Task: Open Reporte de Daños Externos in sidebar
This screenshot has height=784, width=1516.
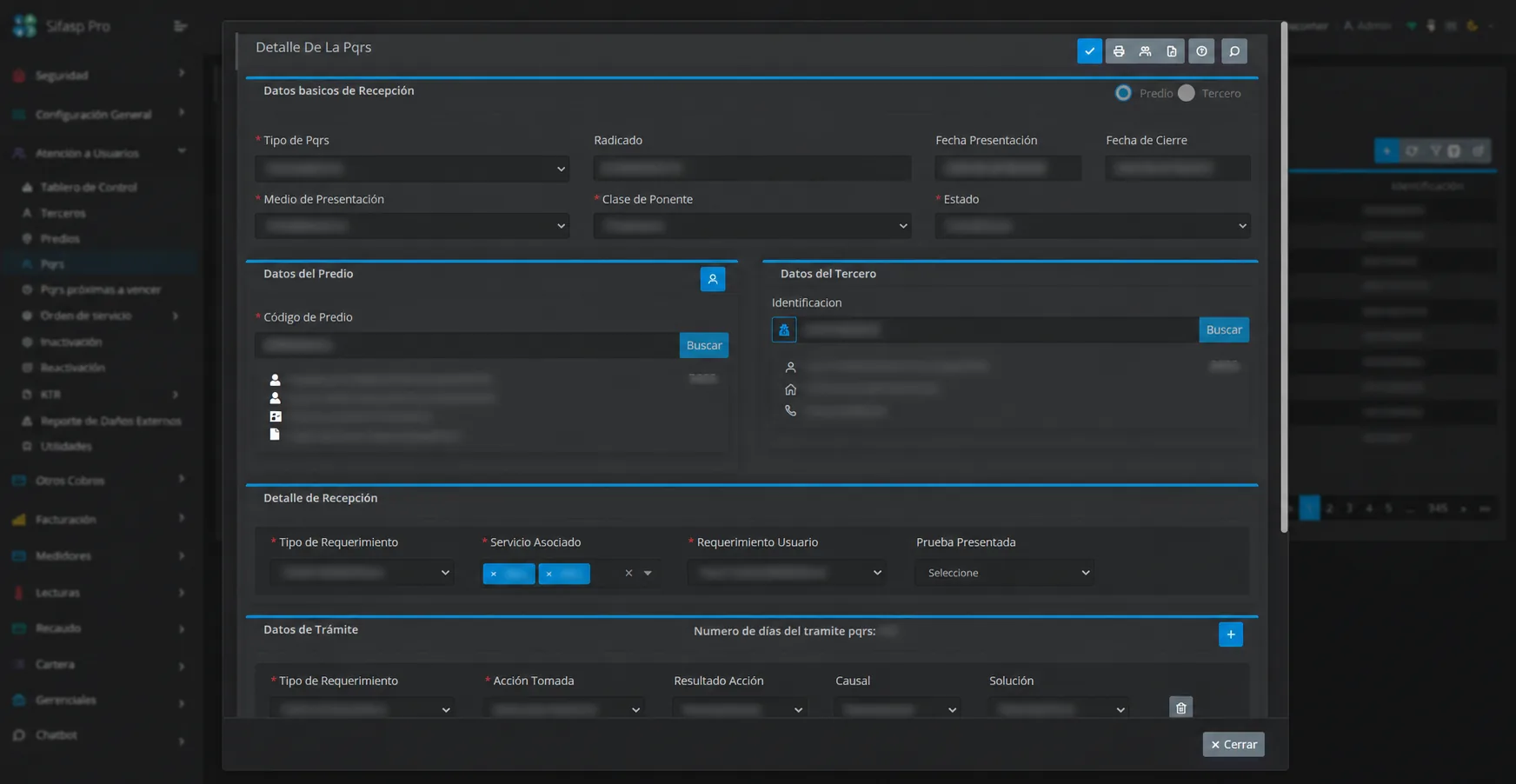Action: [110, 421]
